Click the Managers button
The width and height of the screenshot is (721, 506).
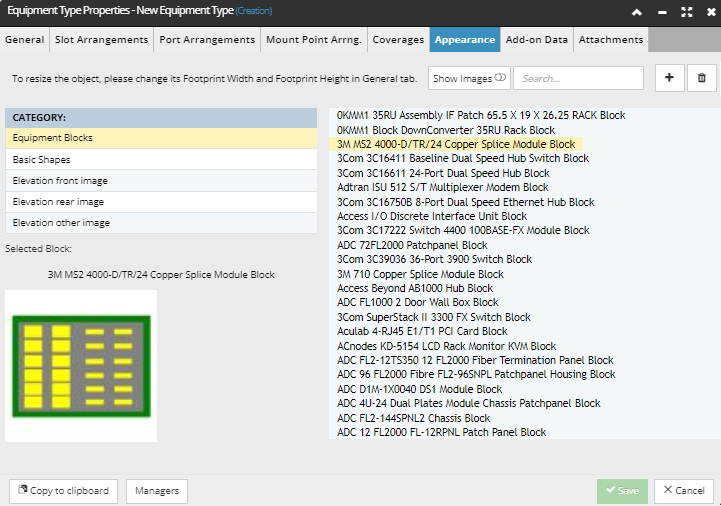tap(157, 491)
